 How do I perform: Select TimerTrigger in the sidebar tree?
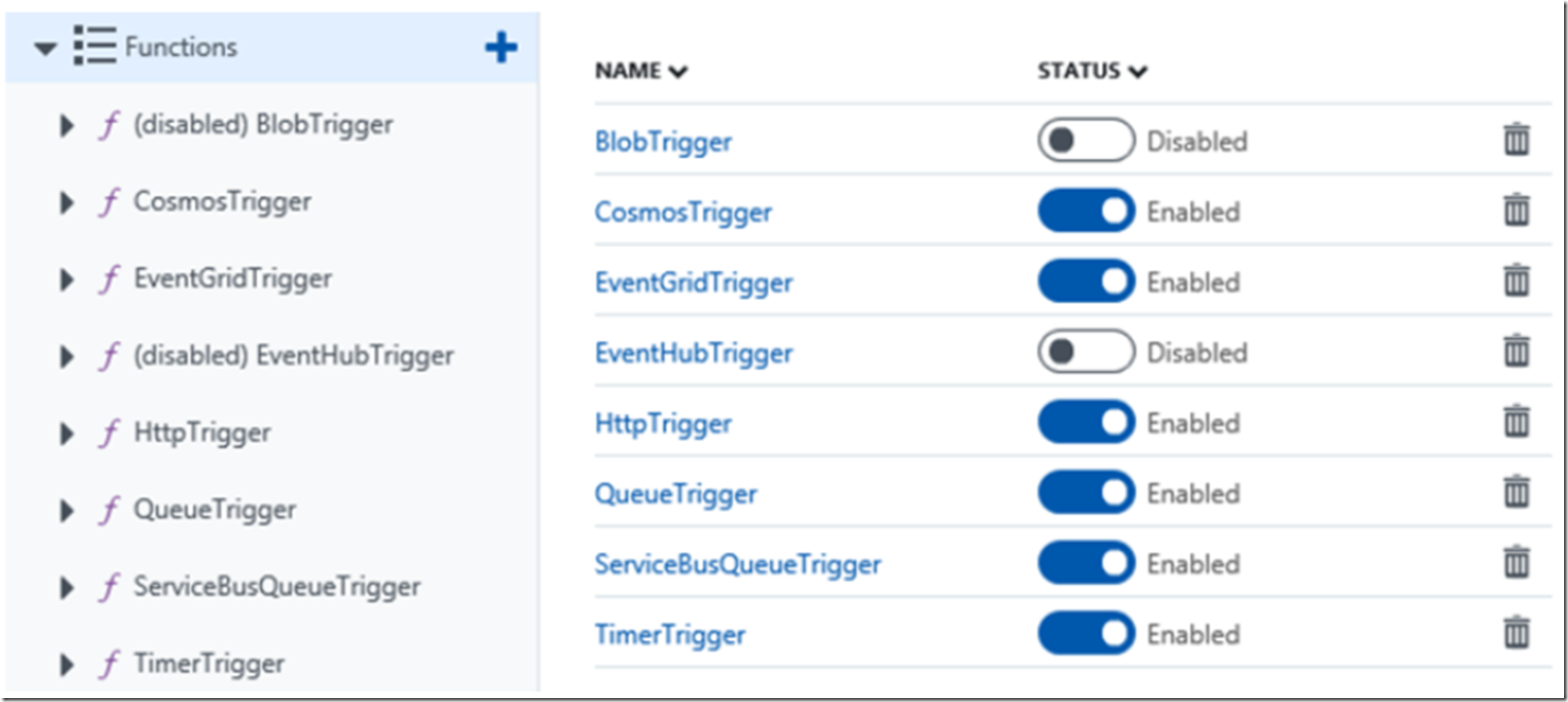point(209,664)
